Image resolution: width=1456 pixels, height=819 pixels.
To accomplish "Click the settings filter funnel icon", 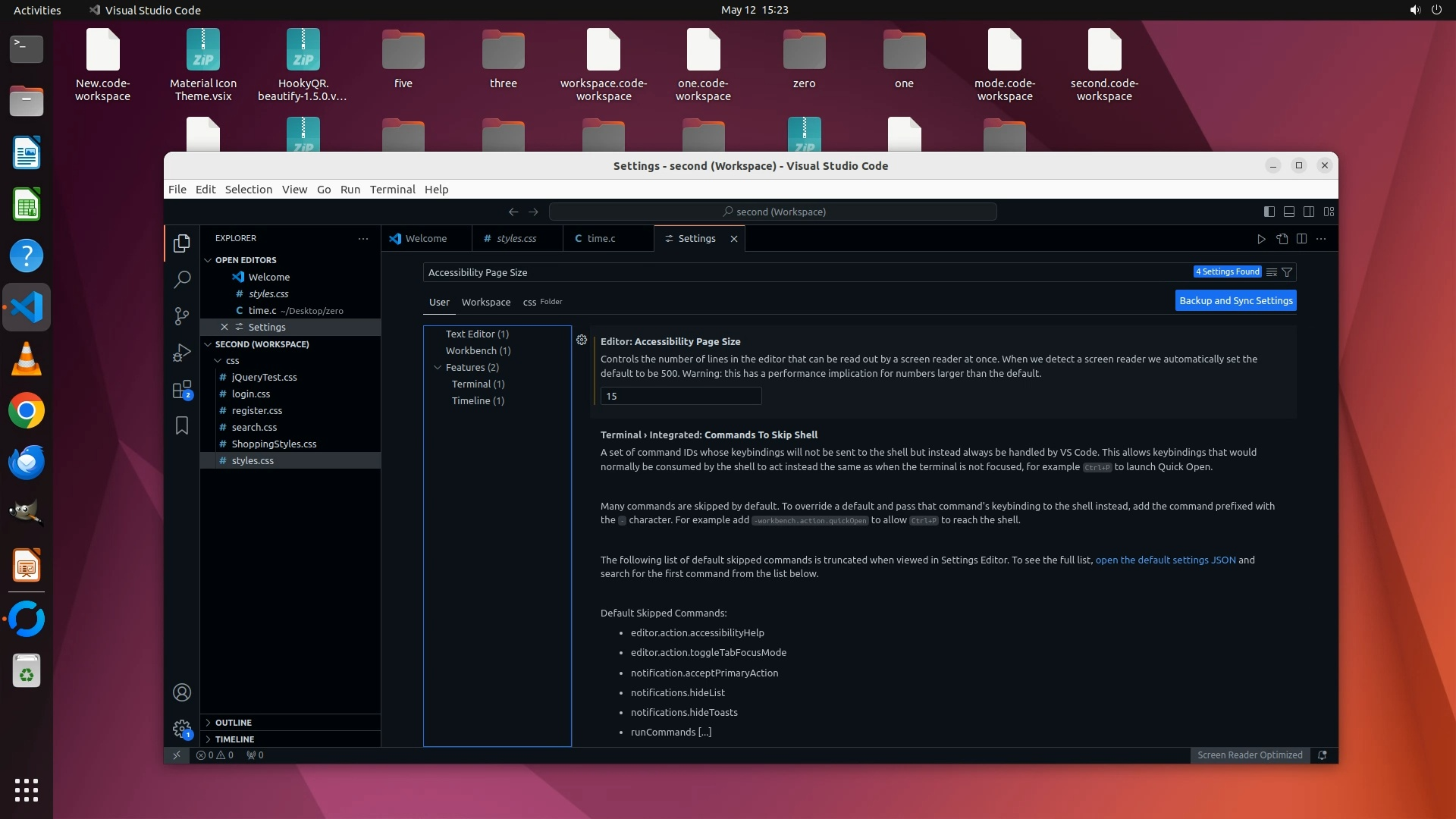I will point(1287,272).
